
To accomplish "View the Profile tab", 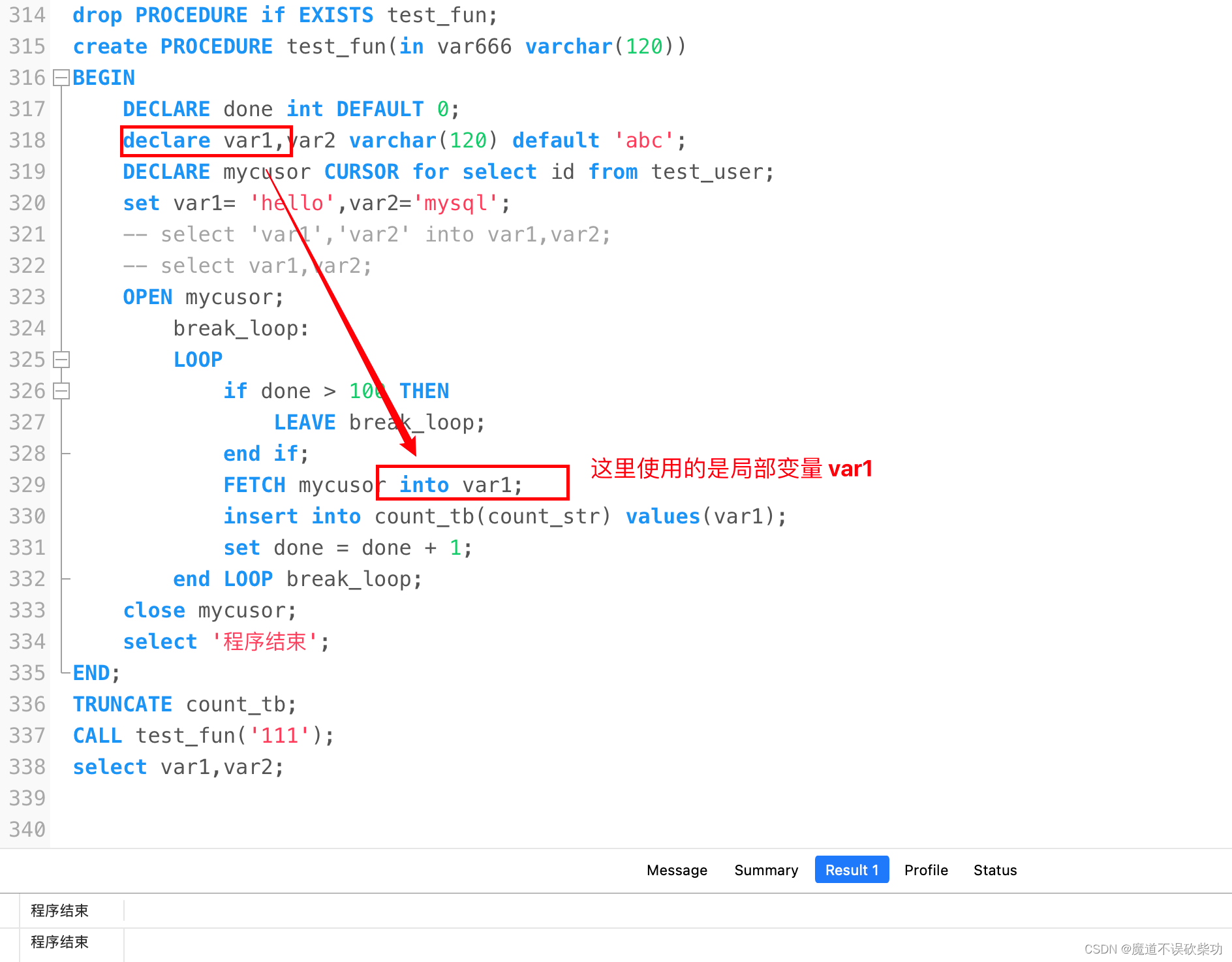I will (x=926, y=870).
